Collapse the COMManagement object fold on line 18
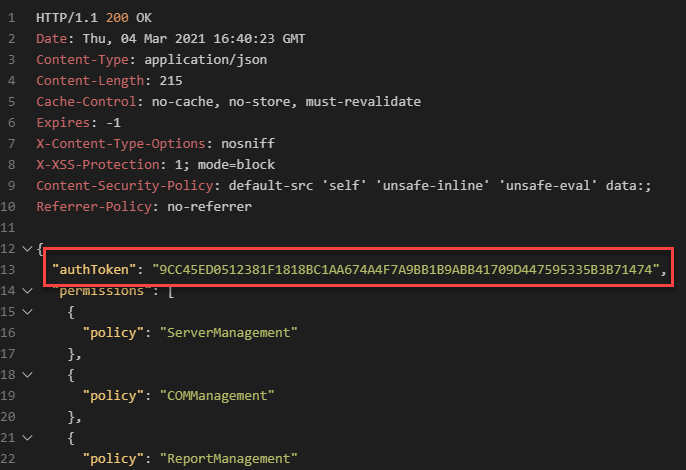This screenshot has height=470, width=686. click(25, 374)
